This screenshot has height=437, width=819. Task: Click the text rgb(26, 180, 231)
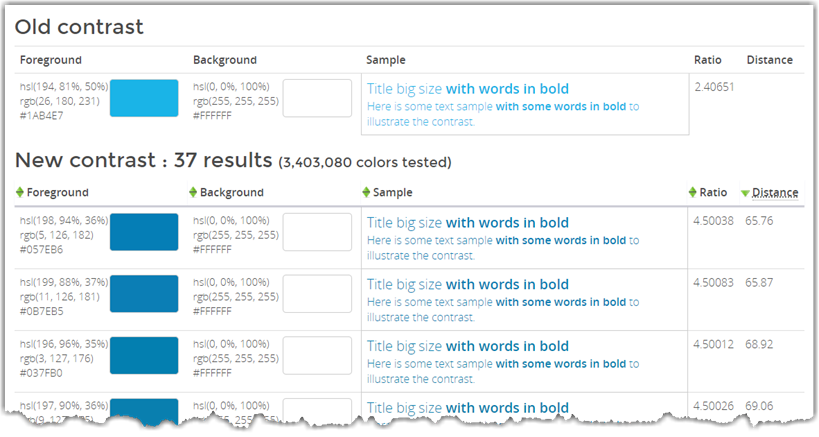tap(60, 101)
